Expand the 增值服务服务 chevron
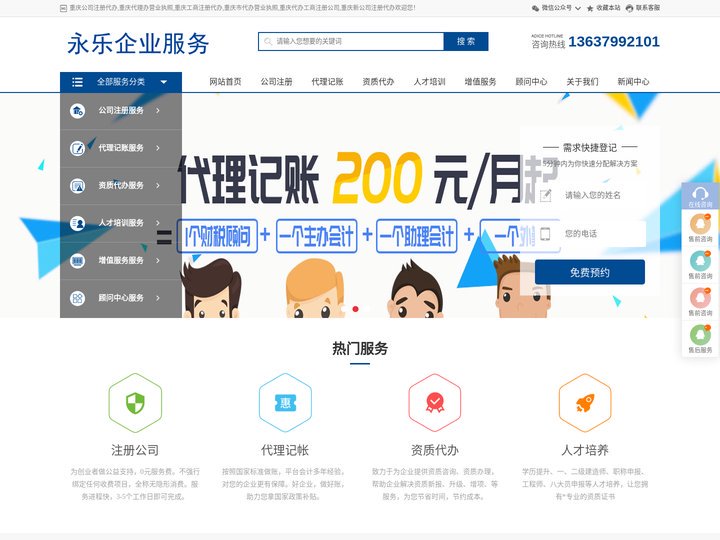 click(158, 261)
